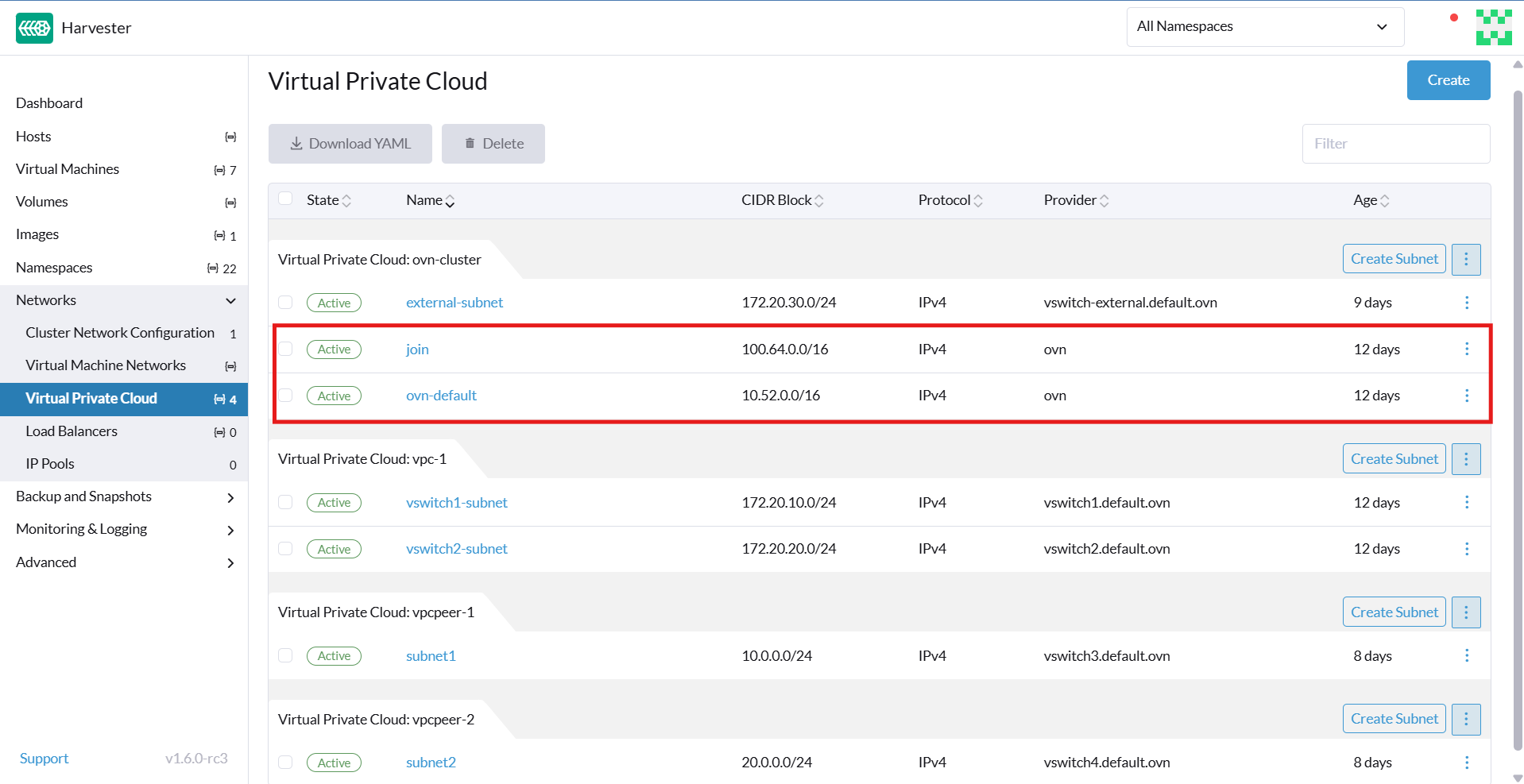The width and height of the screenshot is (1524, 784).
Task: Click the download icon in Download YAML button
Action: point(296,143)
